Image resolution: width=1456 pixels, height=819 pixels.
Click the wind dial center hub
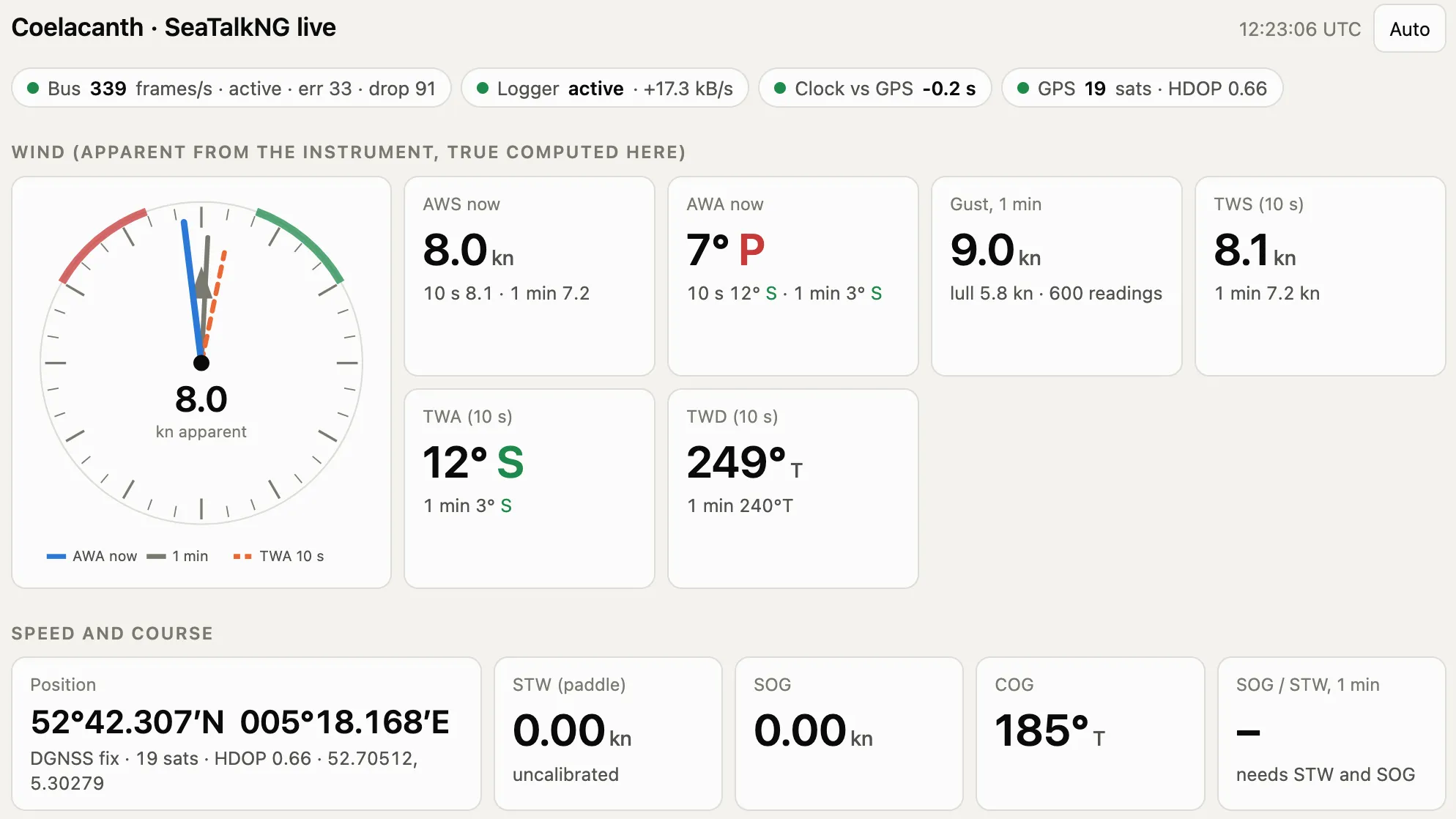[201, 363]
